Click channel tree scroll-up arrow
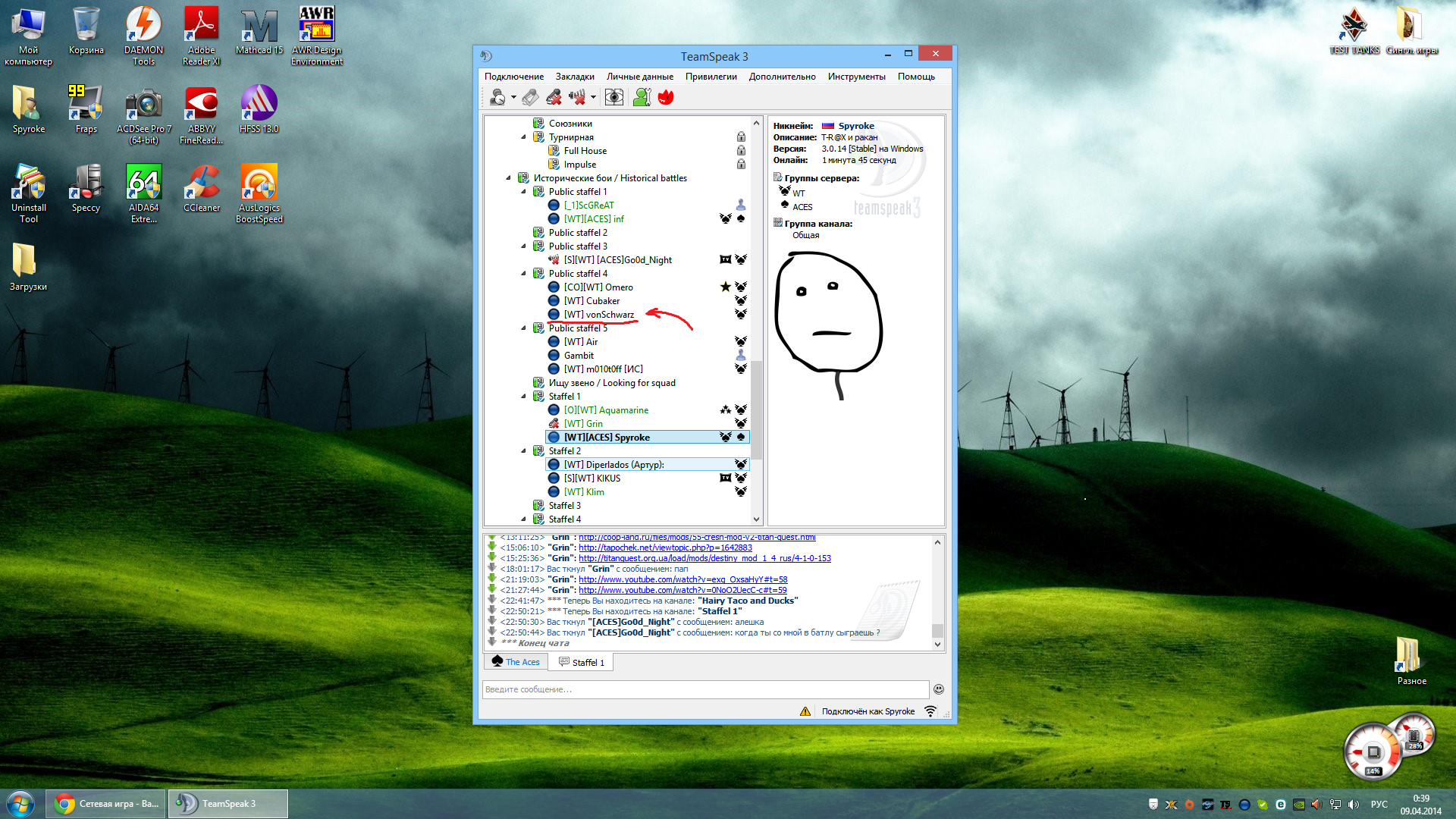1456x819 pixels. click(756, 123)
